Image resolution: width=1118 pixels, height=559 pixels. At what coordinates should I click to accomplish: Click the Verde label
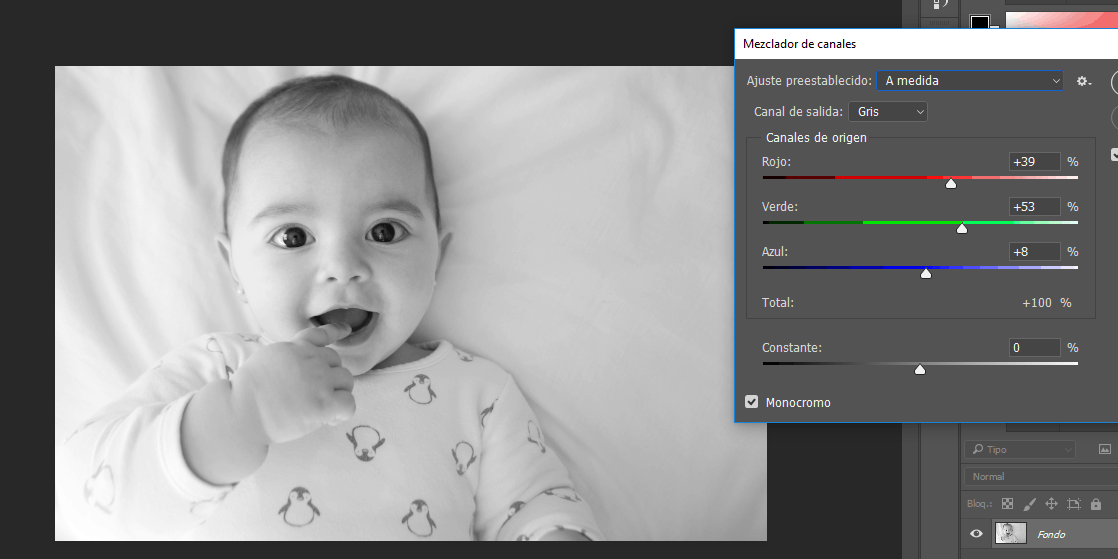pyautogui.click(x=779, y=207)
